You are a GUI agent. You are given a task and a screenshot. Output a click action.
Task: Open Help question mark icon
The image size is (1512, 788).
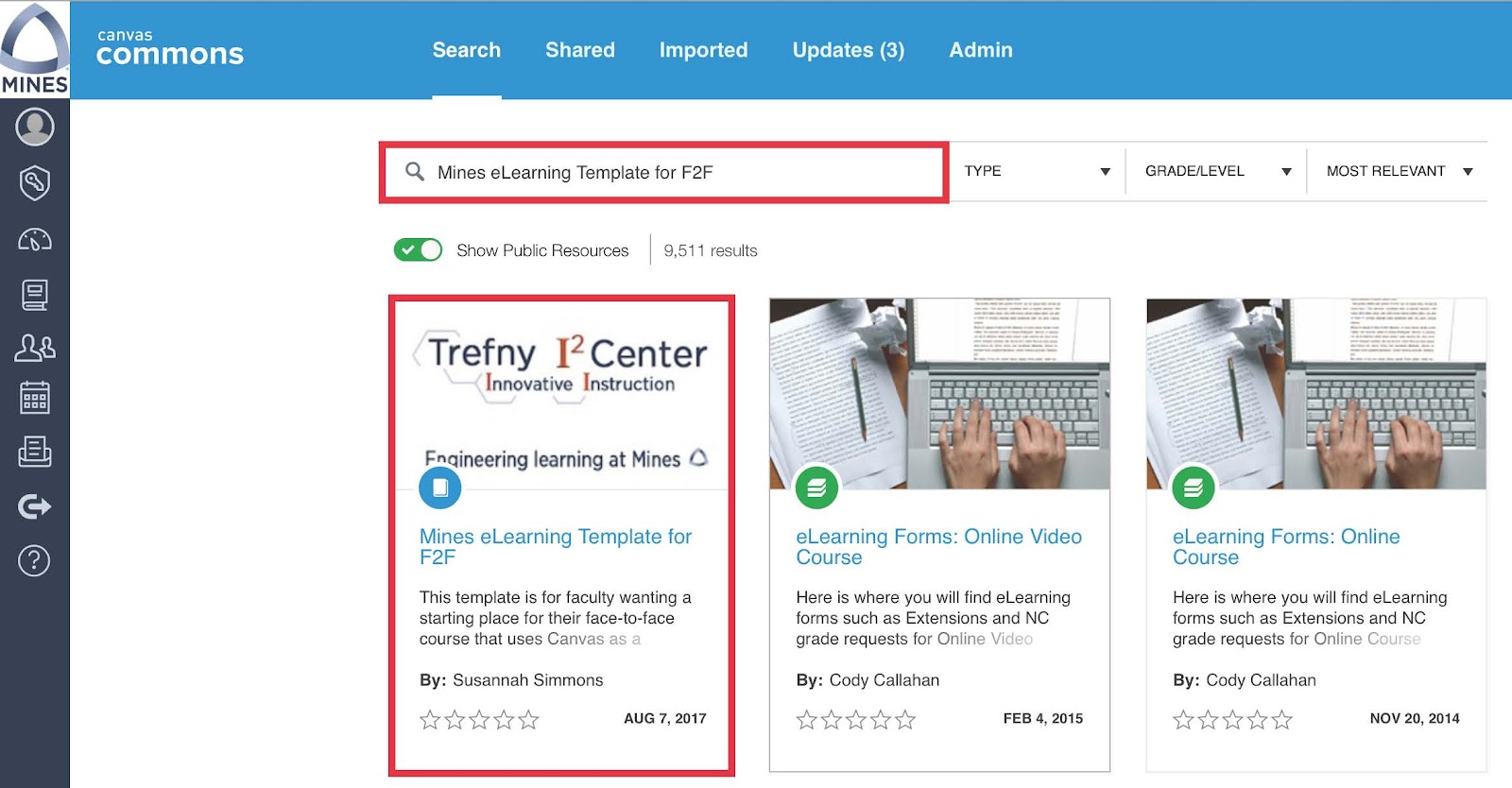(x=35, y=560)
